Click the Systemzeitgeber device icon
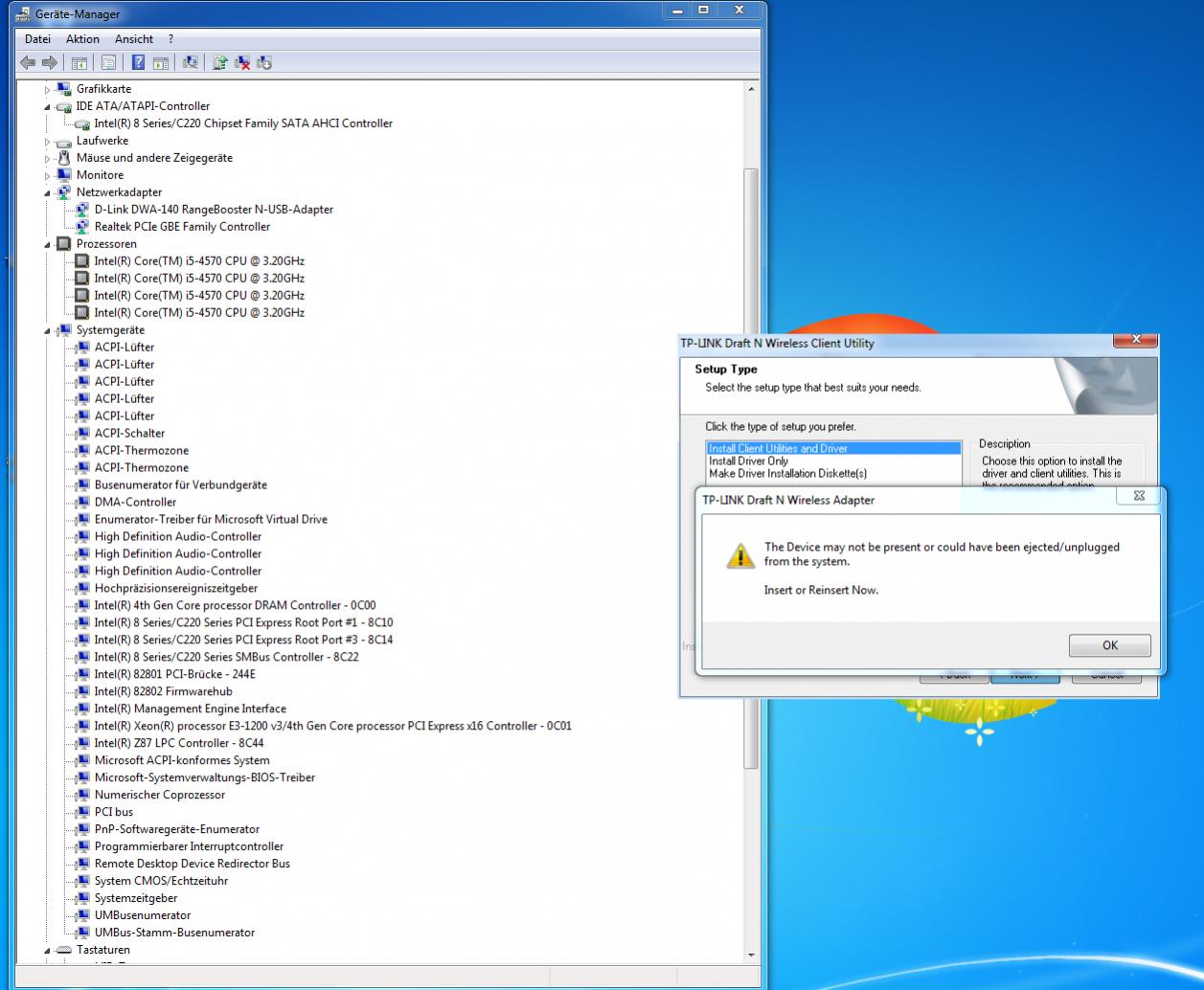 (x=82, y=899)
